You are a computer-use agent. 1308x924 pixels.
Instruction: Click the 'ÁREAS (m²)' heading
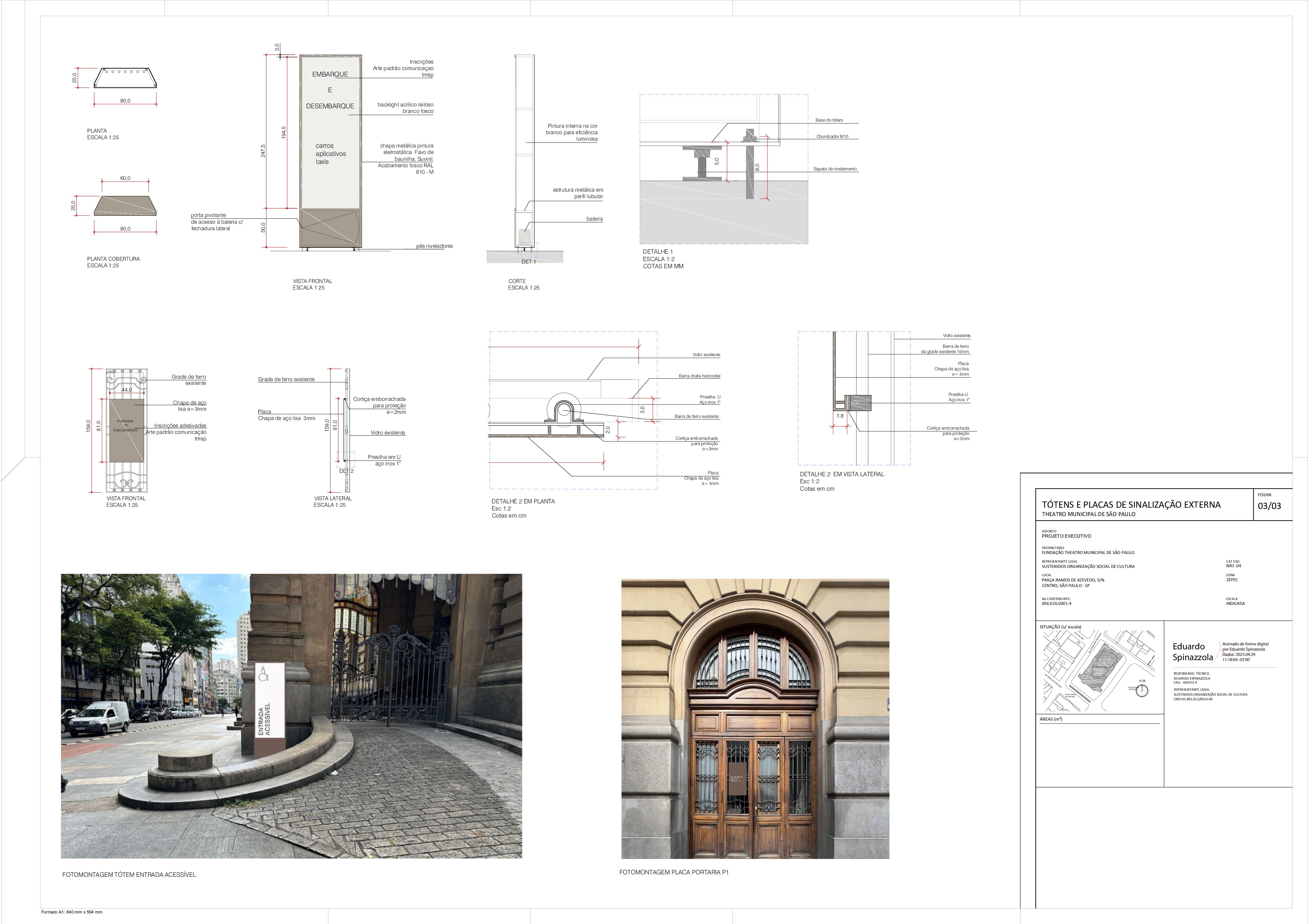(1051, 719)
